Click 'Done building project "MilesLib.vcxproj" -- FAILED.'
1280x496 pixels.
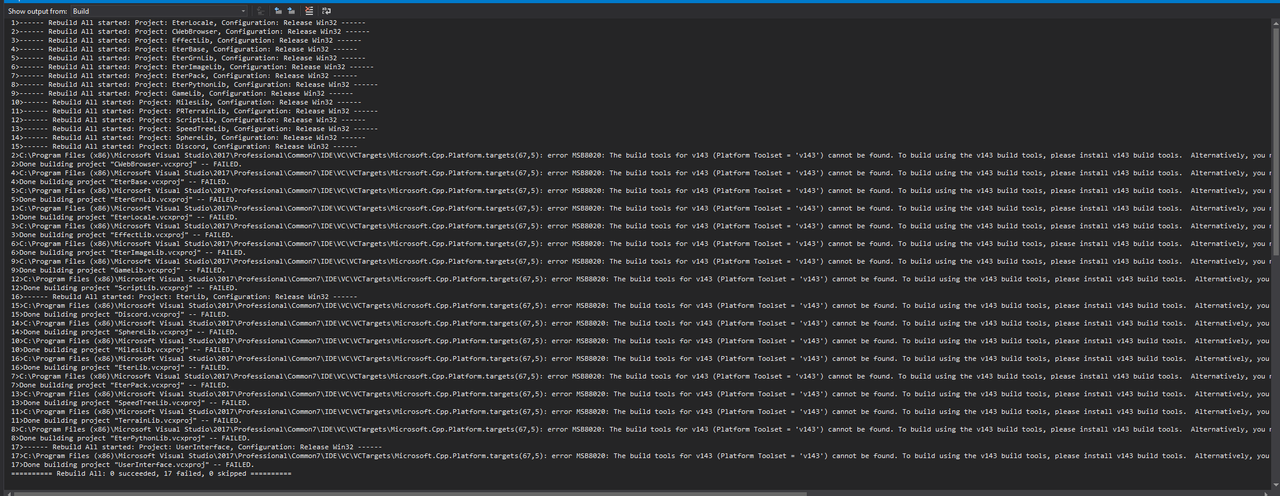[122, 350]
